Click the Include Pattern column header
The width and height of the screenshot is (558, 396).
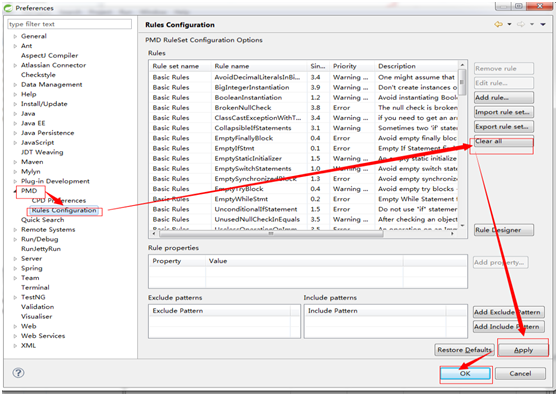pyautogui.click(x=375, y=311)
